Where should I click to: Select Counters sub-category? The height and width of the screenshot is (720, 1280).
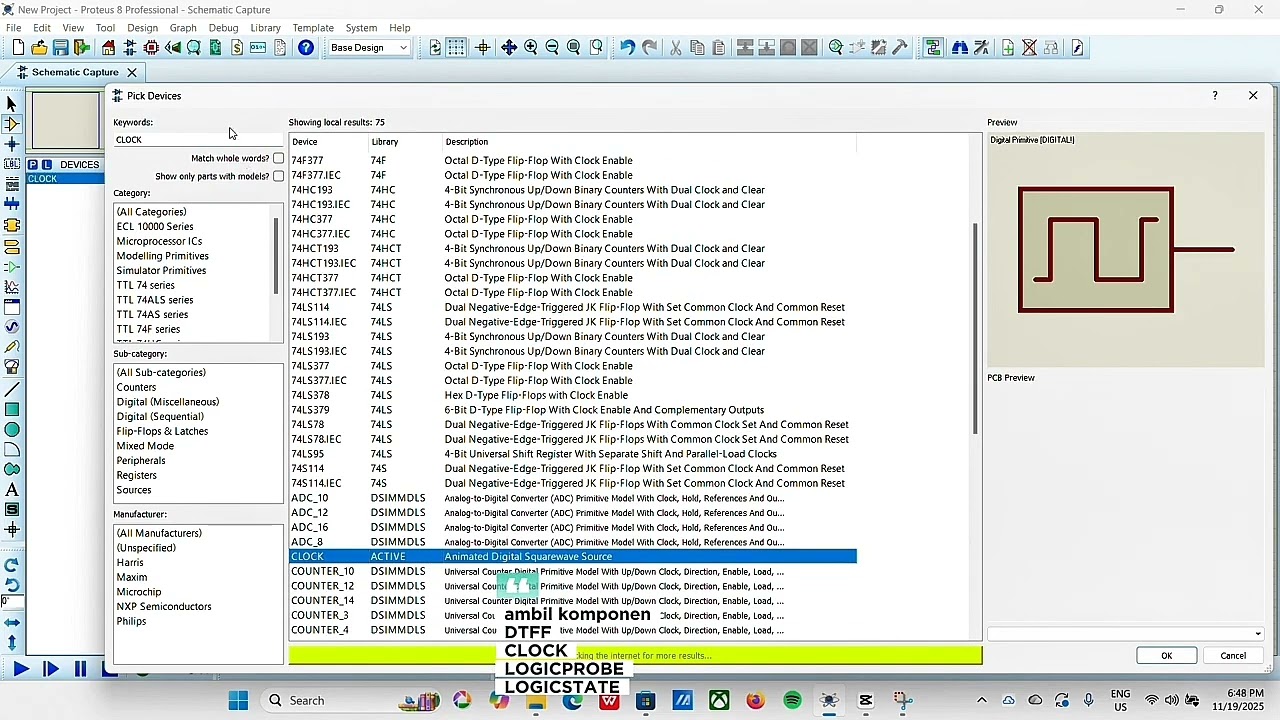pyautogui.click(x=136, y=387)
